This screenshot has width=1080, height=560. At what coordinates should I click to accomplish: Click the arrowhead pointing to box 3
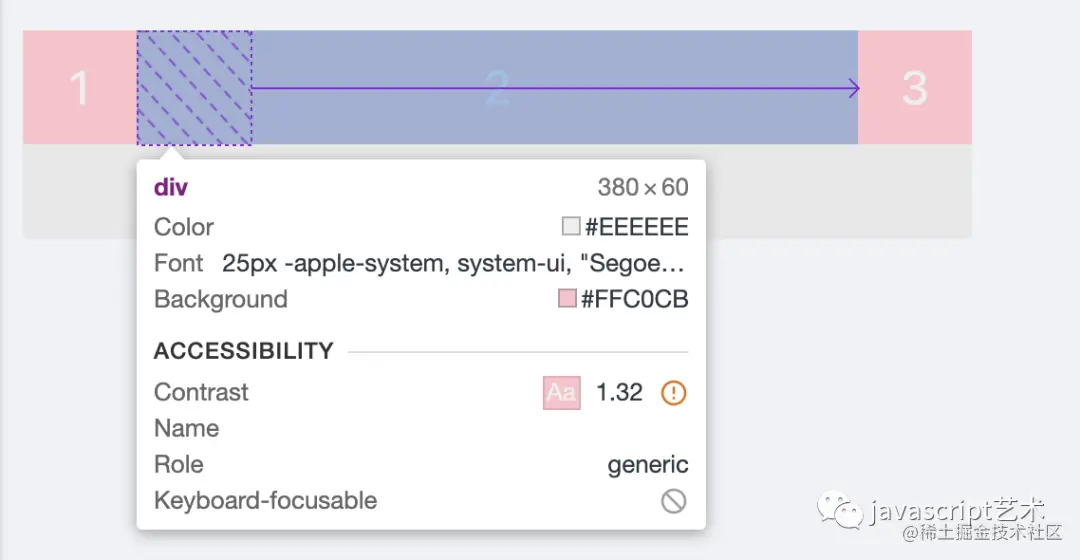point(854,88)
